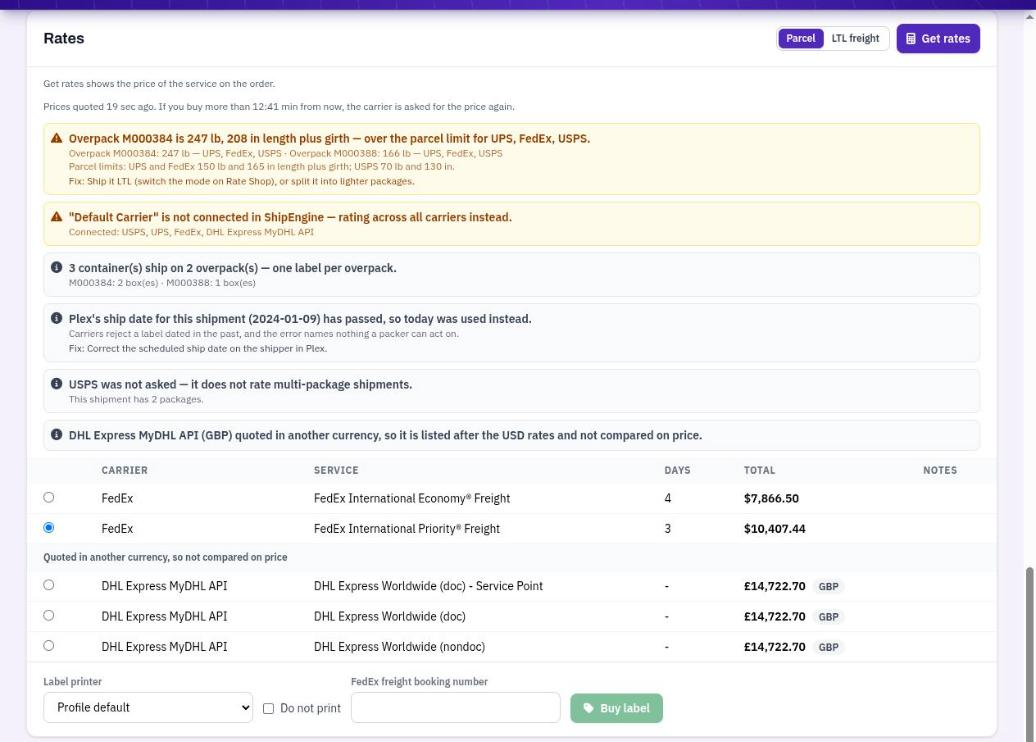Click the page vertical scrollbar thumb
Image resolution: width=1036 pixels, height=742 pixels.
pyautogui.click(x=1029, y=653)
